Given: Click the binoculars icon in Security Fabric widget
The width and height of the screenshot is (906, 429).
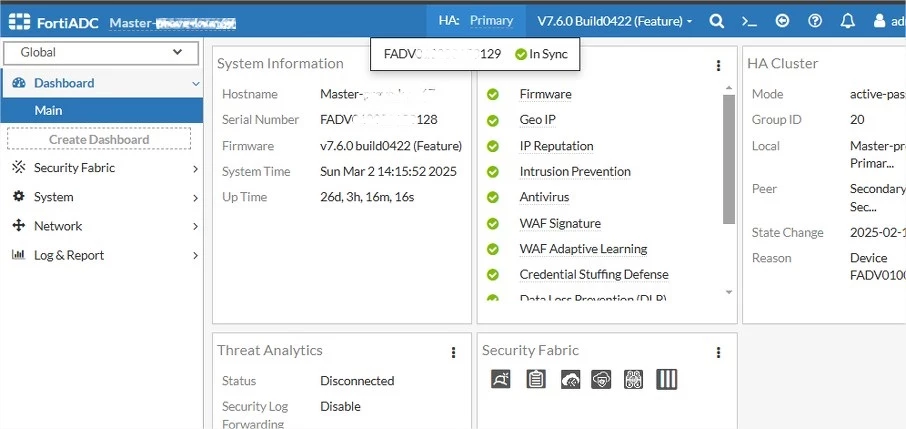Looking at the screenshot, I should pyautogui.click(x=633, y=379).
